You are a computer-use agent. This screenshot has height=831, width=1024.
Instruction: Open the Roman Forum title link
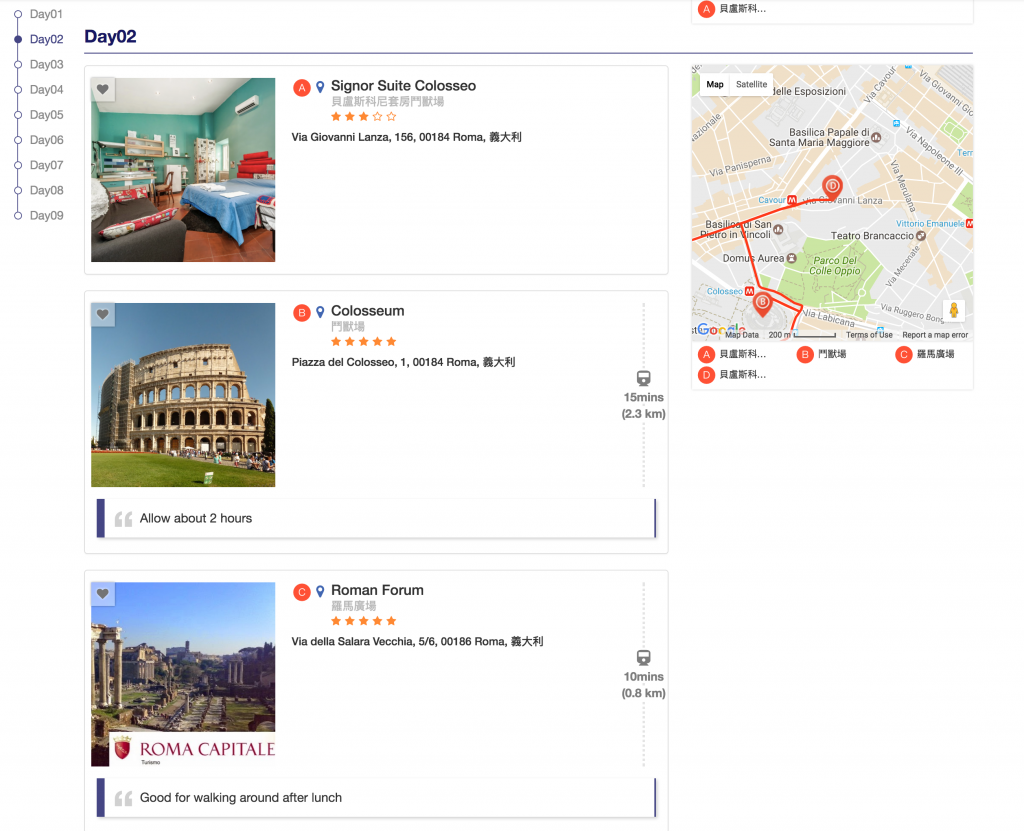[377, 590]
